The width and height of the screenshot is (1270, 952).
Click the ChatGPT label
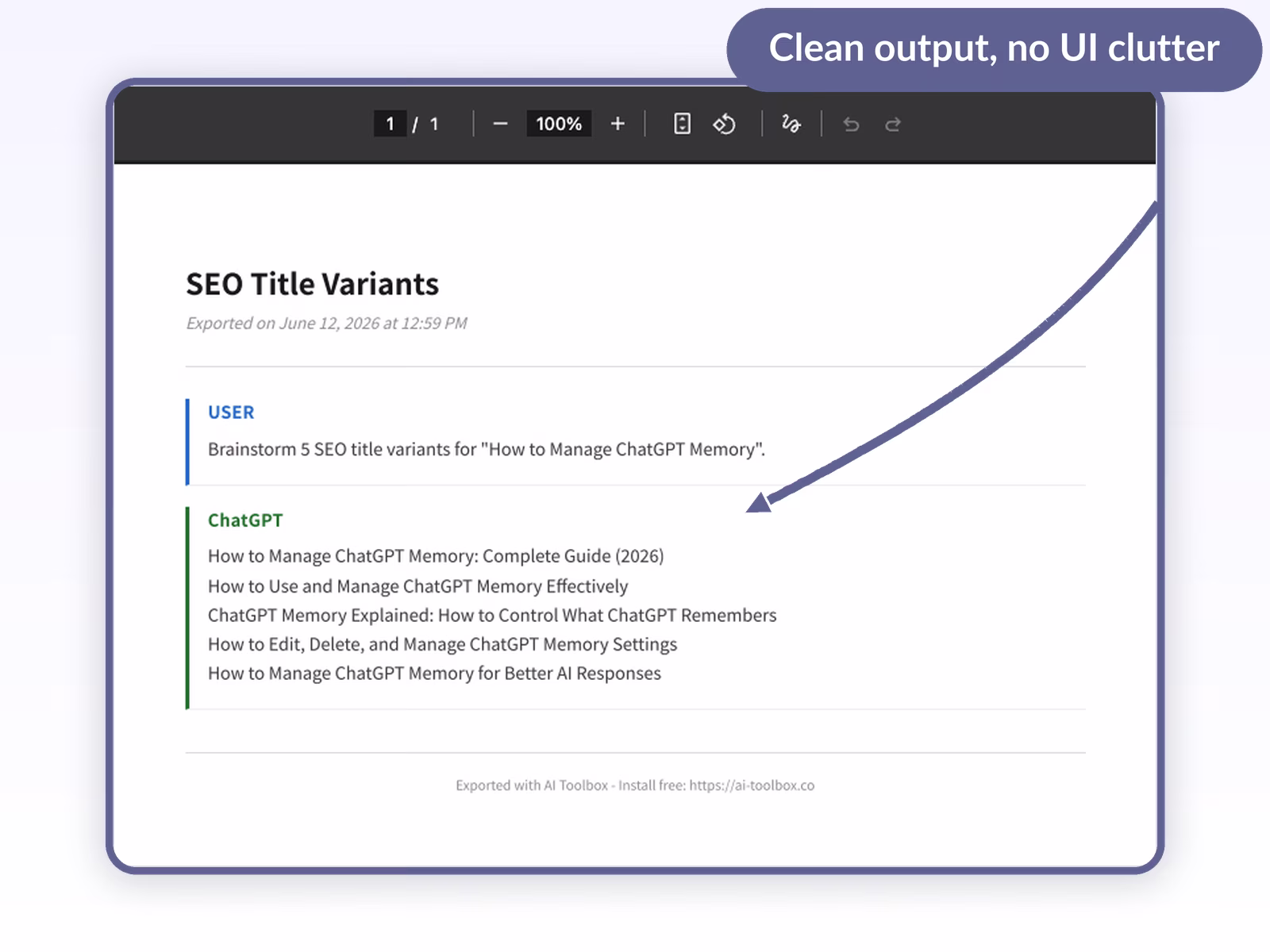245,520
